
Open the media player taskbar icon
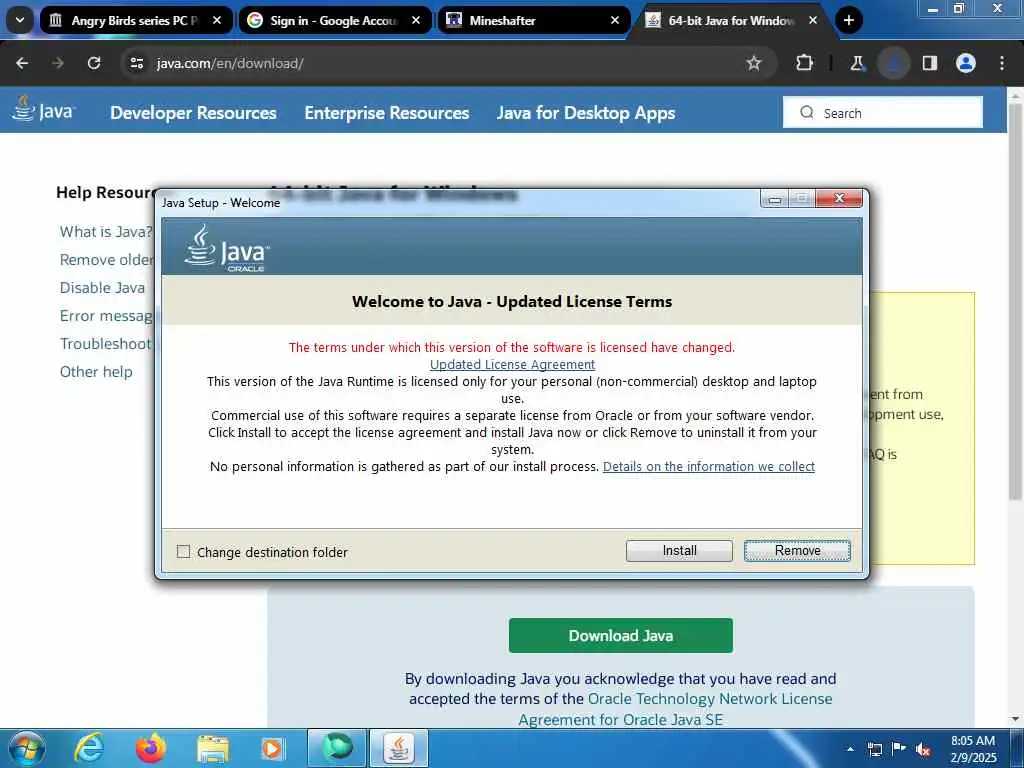[x=273, y=748]
